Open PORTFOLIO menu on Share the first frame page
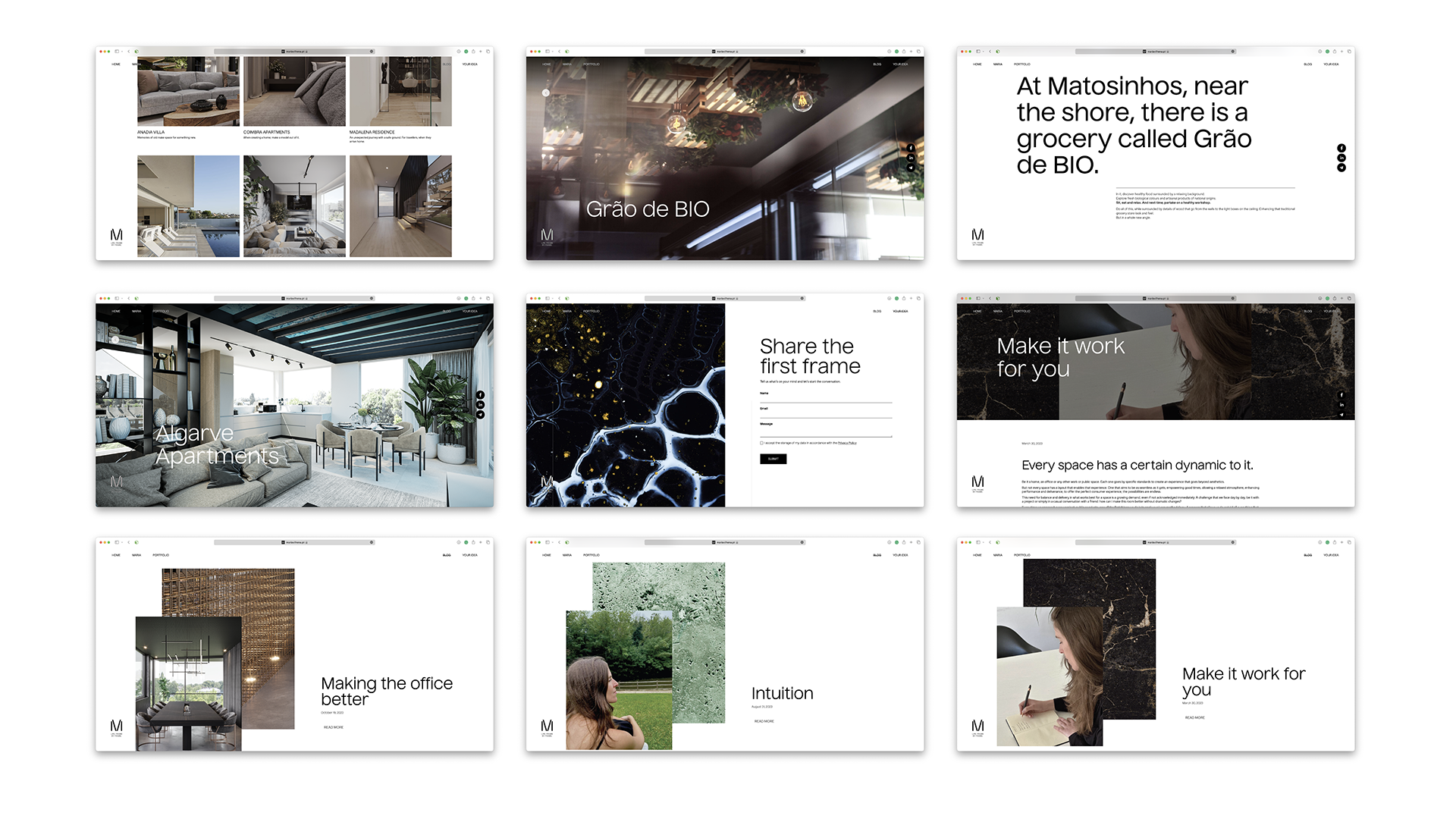The width and height of the screenshot is (1456, 819). [x=591, y=311]
